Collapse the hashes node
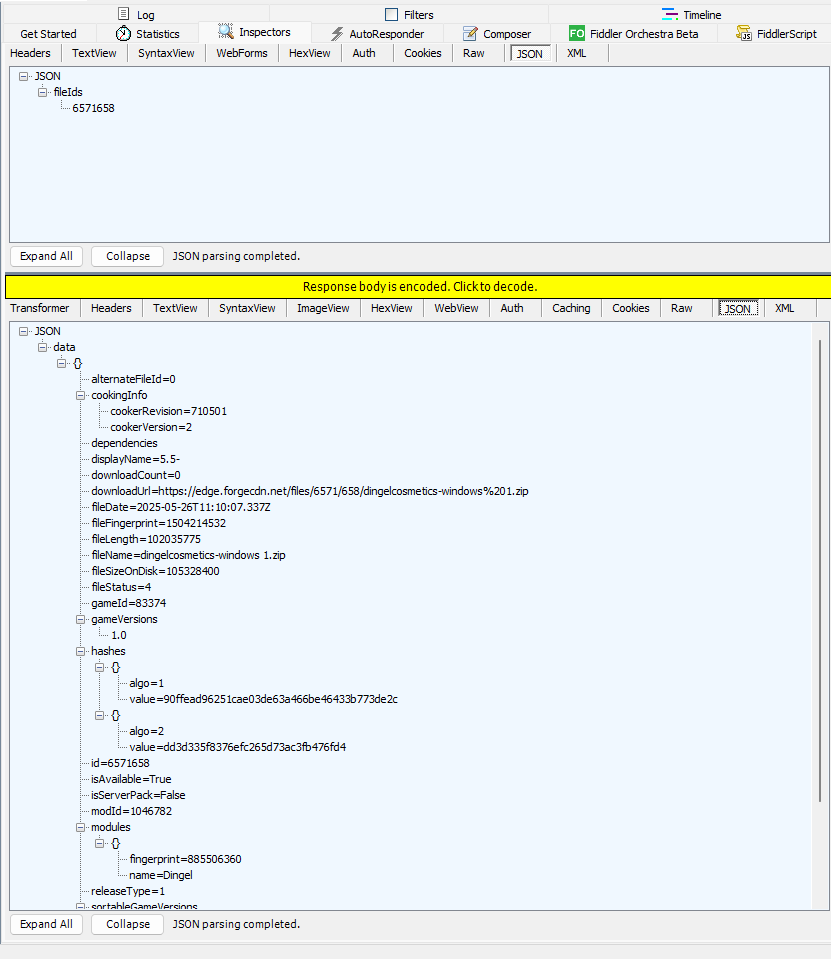The image size is (831, 959). [x=80, y=651]
